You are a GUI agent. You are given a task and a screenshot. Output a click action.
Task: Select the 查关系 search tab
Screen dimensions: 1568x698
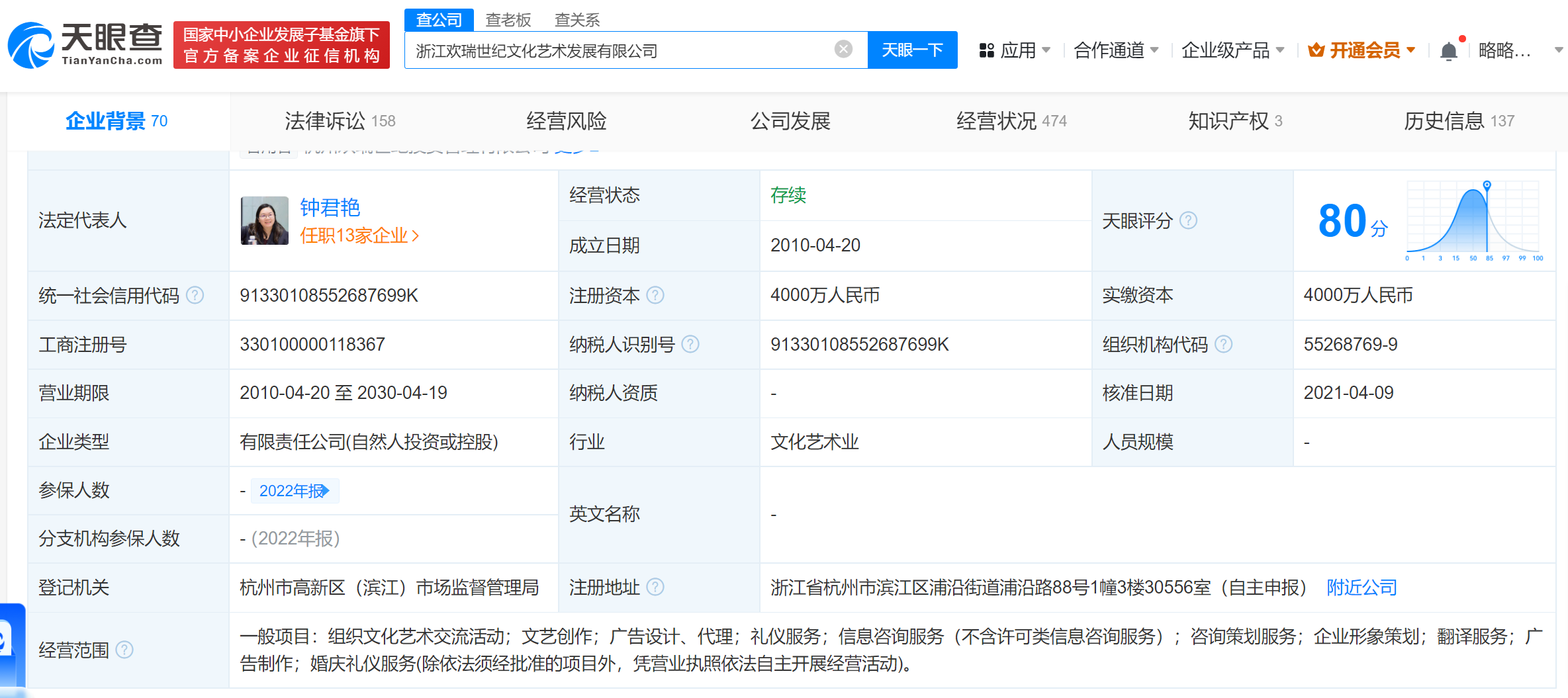pyautogui.click(x=577, y=20)
